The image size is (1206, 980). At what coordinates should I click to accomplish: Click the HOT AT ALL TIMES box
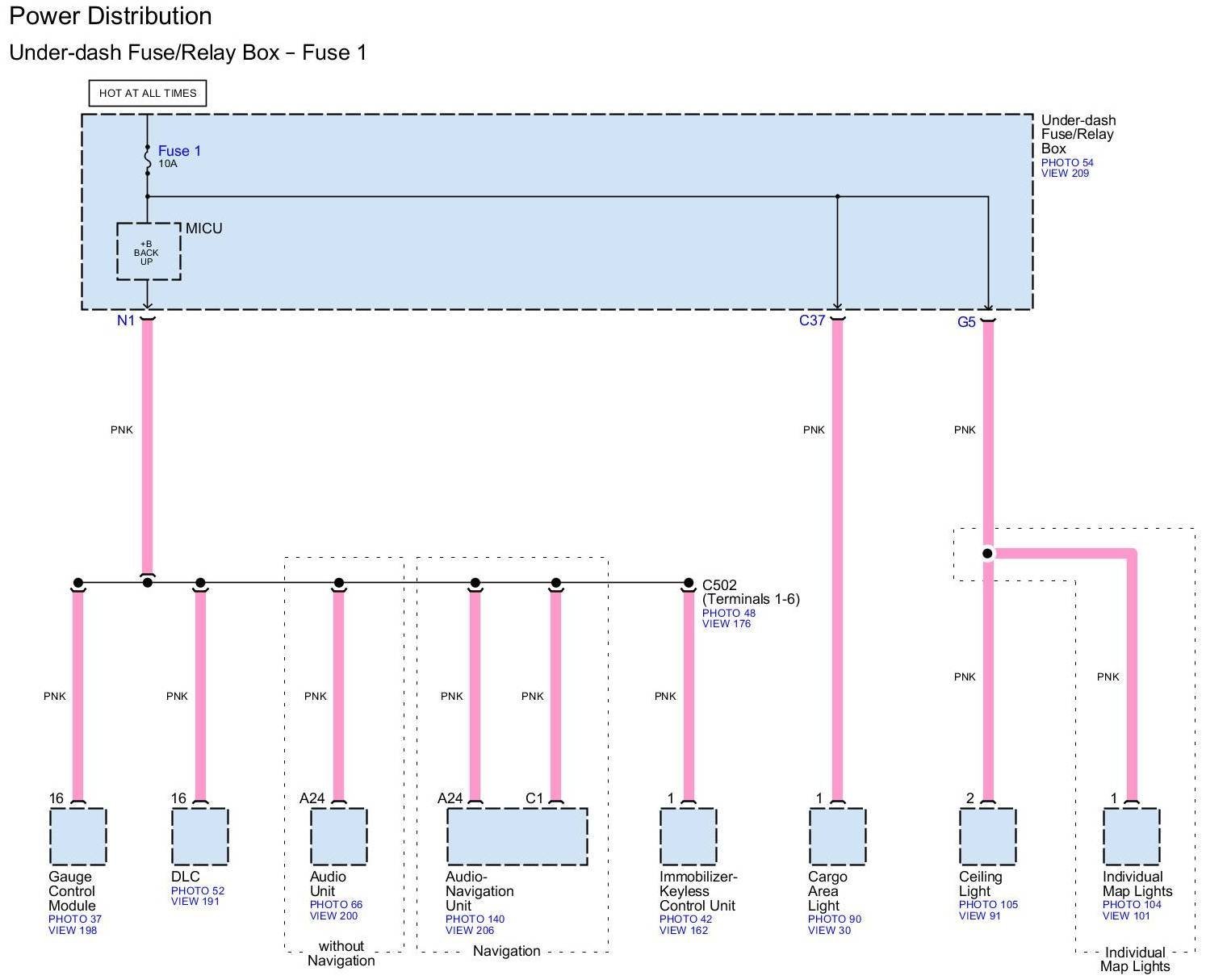(148, 93)
